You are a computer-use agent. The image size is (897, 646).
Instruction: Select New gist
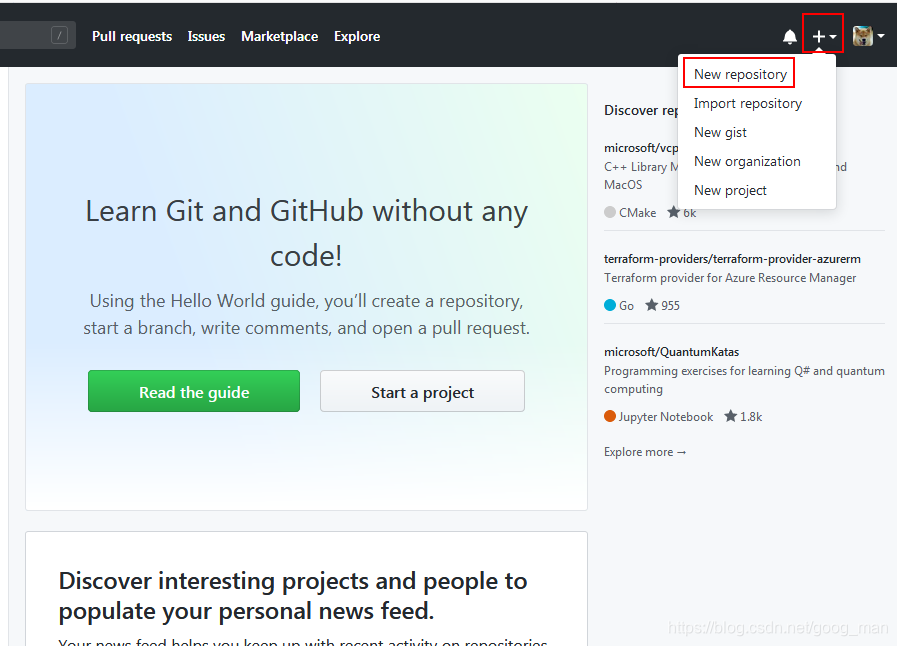pos(720,133)
